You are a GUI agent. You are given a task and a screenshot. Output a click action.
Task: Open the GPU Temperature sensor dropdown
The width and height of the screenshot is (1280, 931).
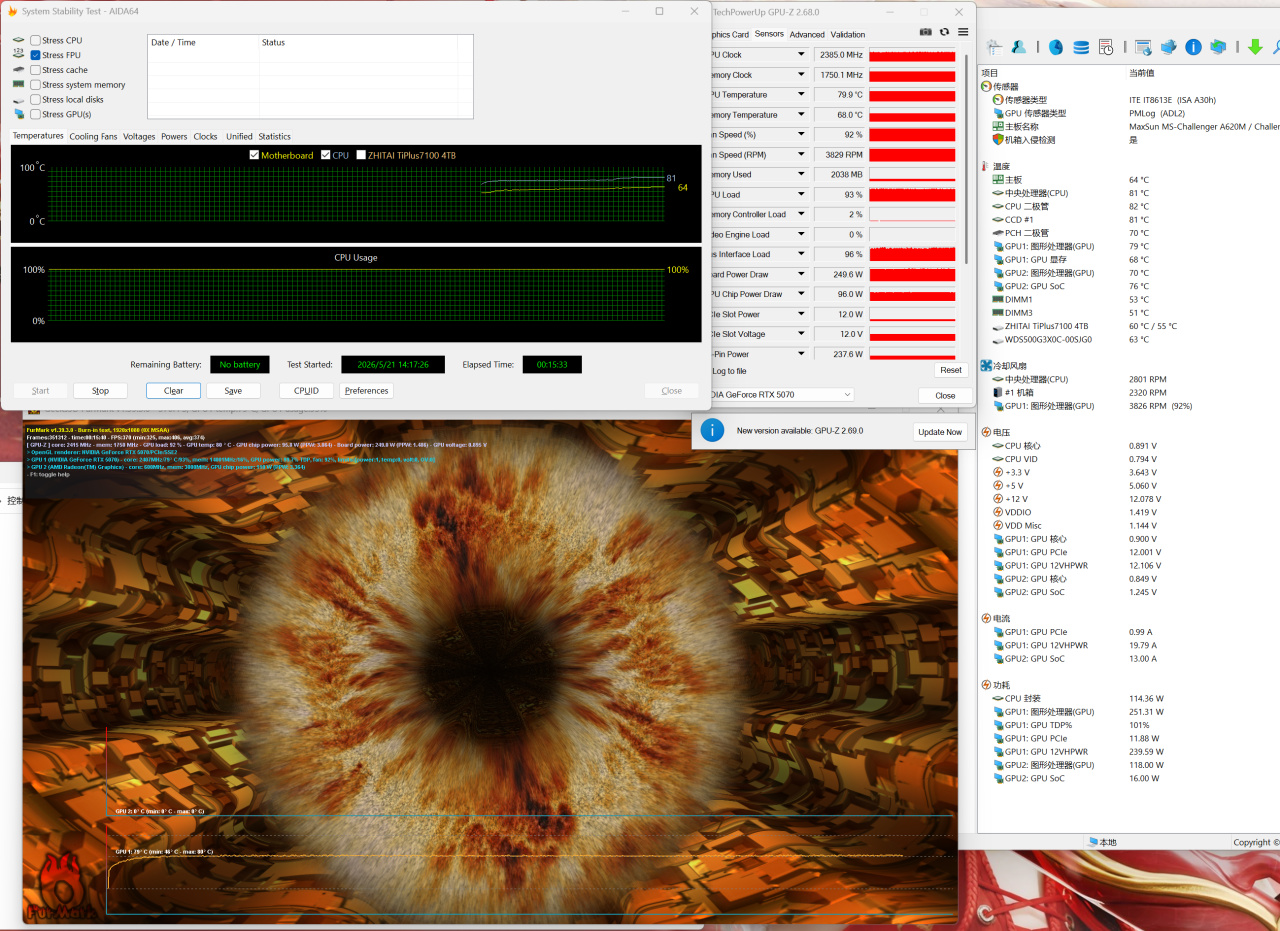pyautogui.click(x=800, y=95)
